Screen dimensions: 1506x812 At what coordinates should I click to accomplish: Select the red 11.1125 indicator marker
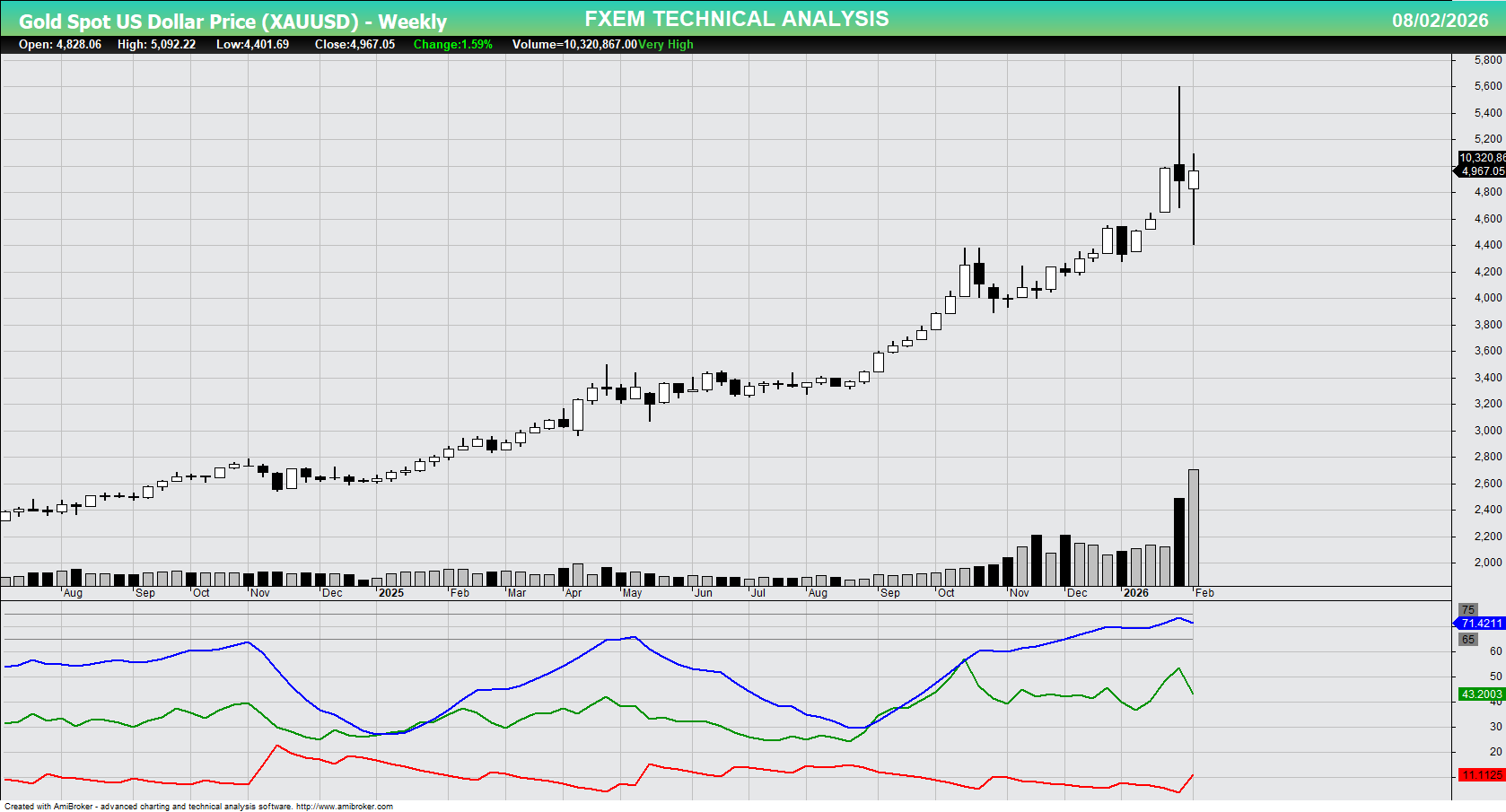click(x=1480, y=773)
